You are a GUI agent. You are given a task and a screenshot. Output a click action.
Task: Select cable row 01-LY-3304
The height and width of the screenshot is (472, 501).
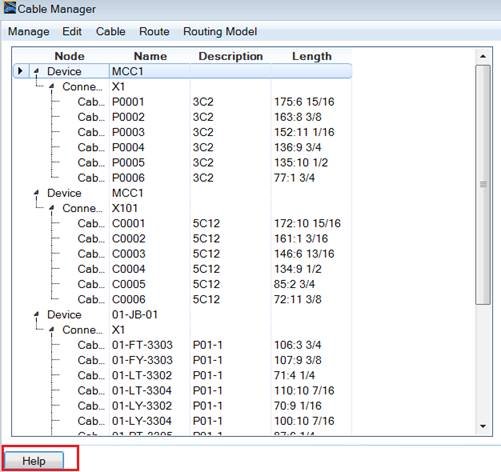(x=182, y=421)
